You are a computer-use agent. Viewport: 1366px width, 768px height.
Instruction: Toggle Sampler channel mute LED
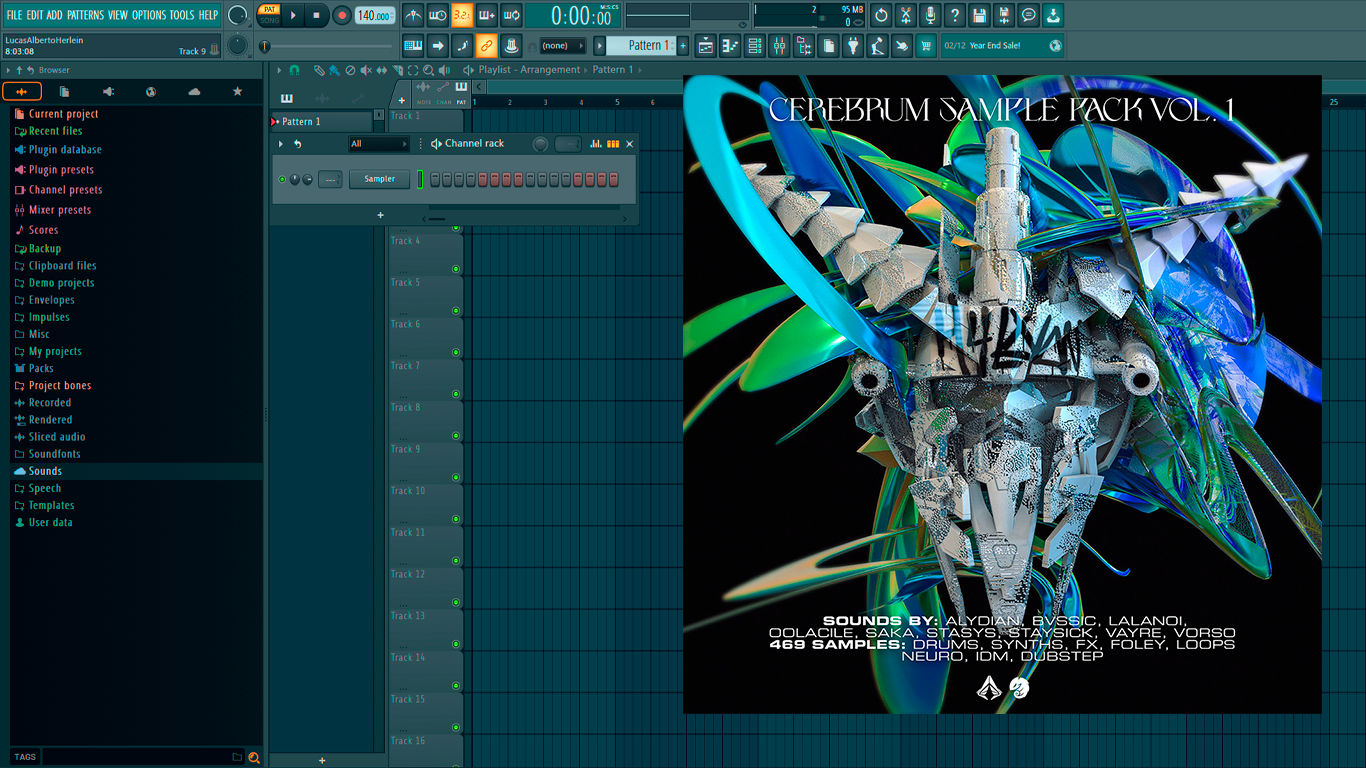(282, 179)
